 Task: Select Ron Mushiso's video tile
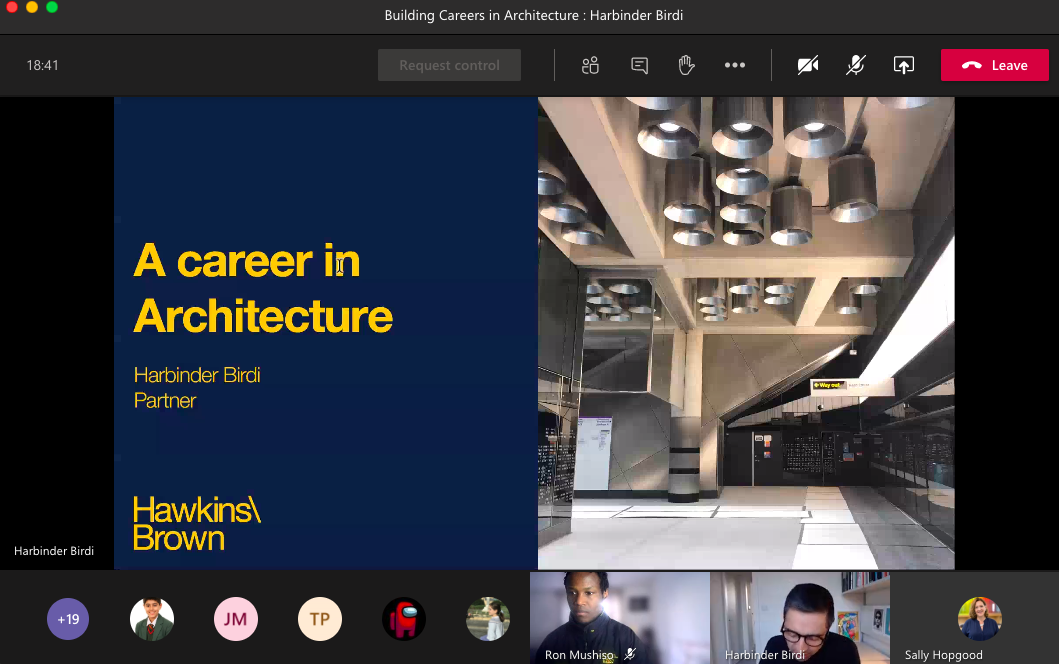619,617
